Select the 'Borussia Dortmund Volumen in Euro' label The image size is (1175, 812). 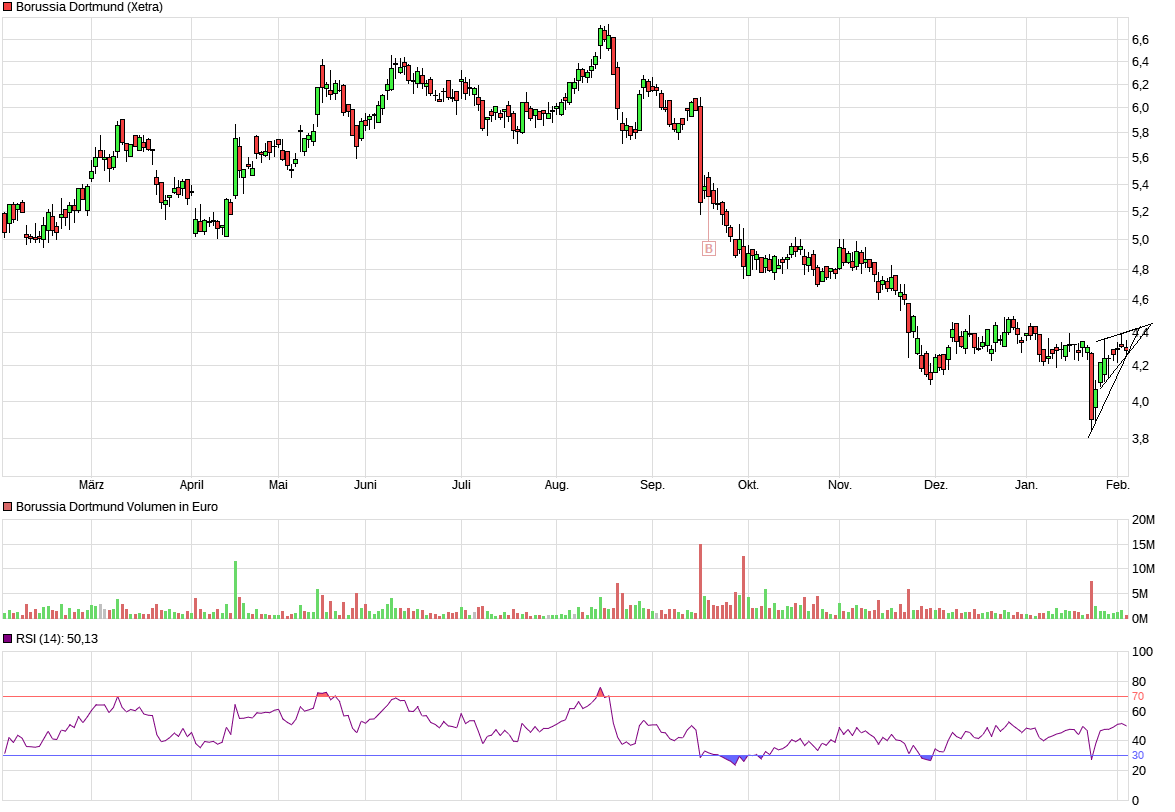point(117,507)
